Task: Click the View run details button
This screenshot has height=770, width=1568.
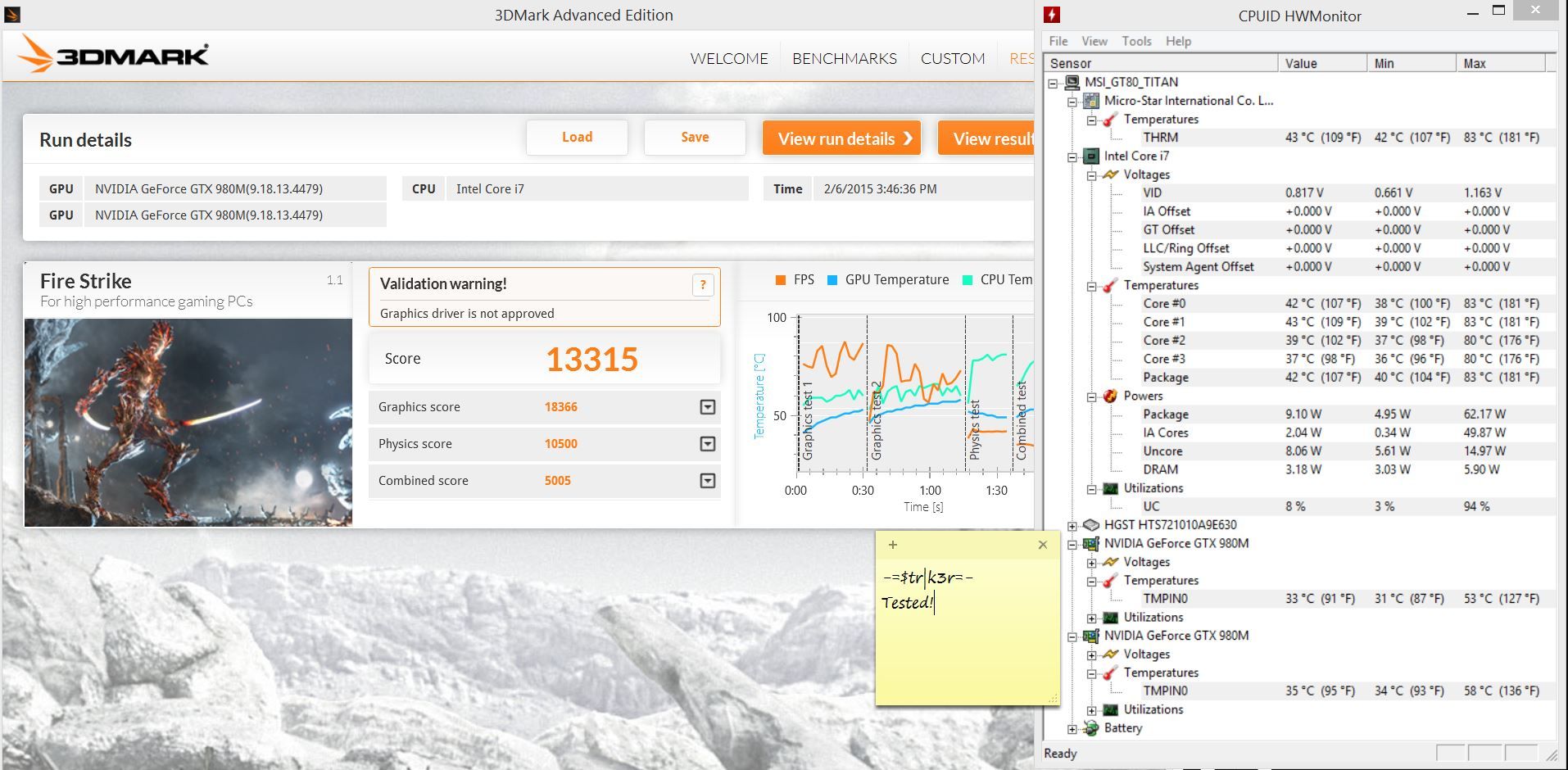Action: (x=842, y=138)
